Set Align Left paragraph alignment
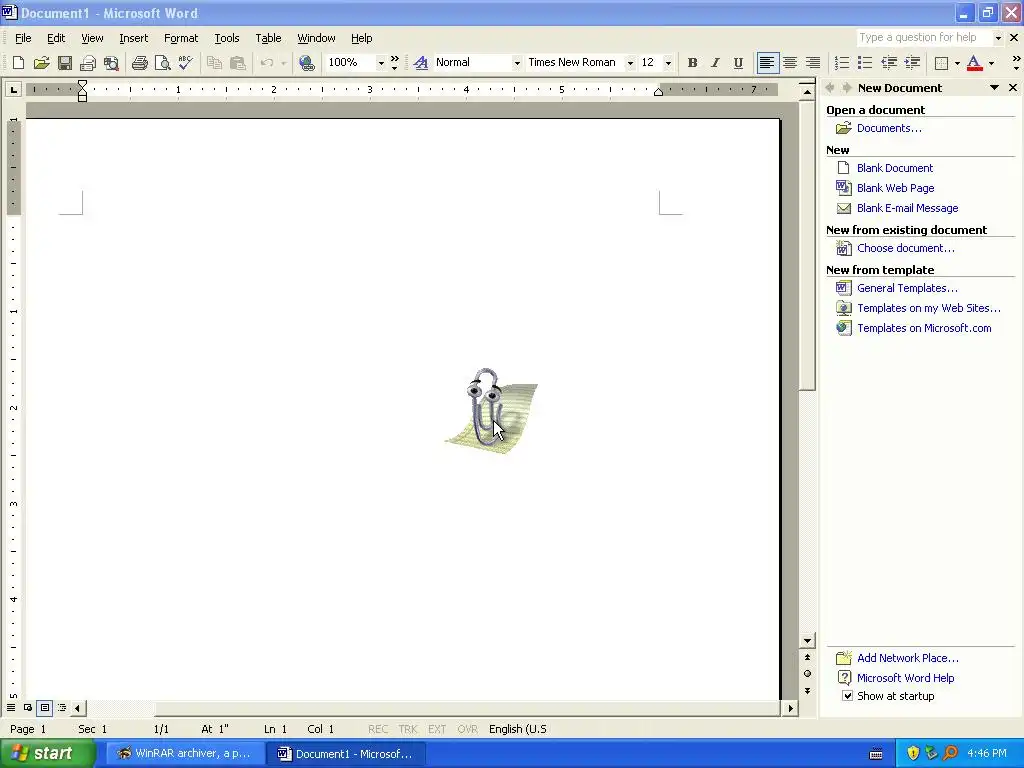 click(767, 63)
